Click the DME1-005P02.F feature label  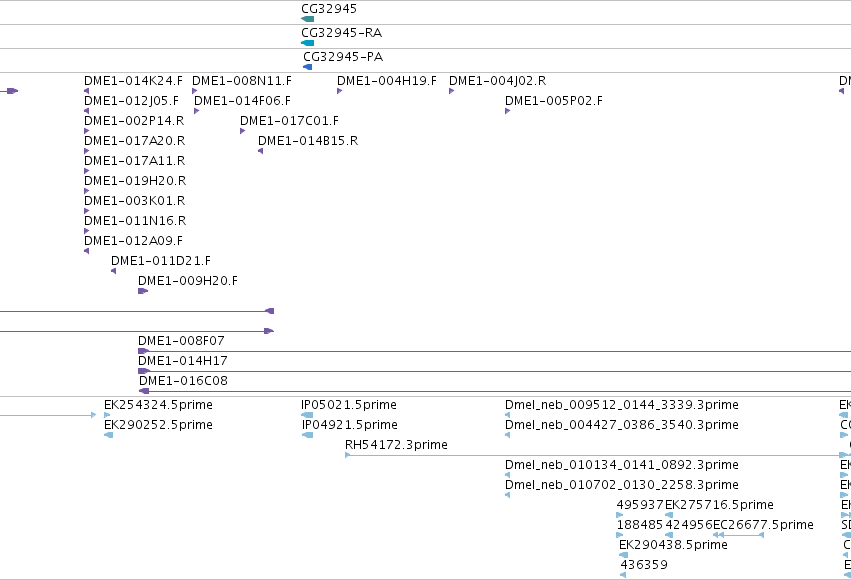click(554, 101)
